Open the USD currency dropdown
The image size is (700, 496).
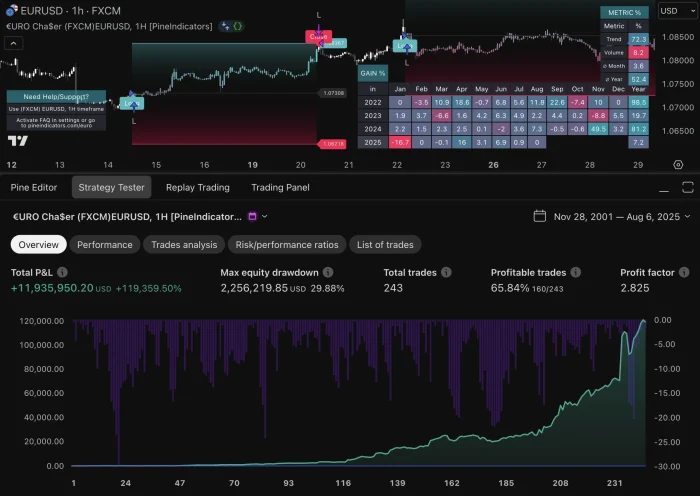point(674,11)
